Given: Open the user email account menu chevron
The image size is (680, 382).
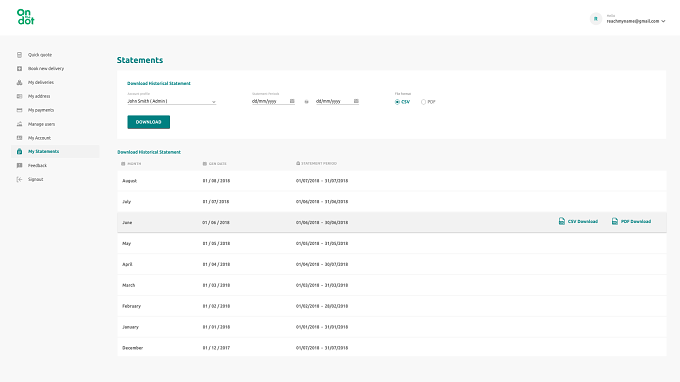Looking at the screenshot, I should coord(663,21).
